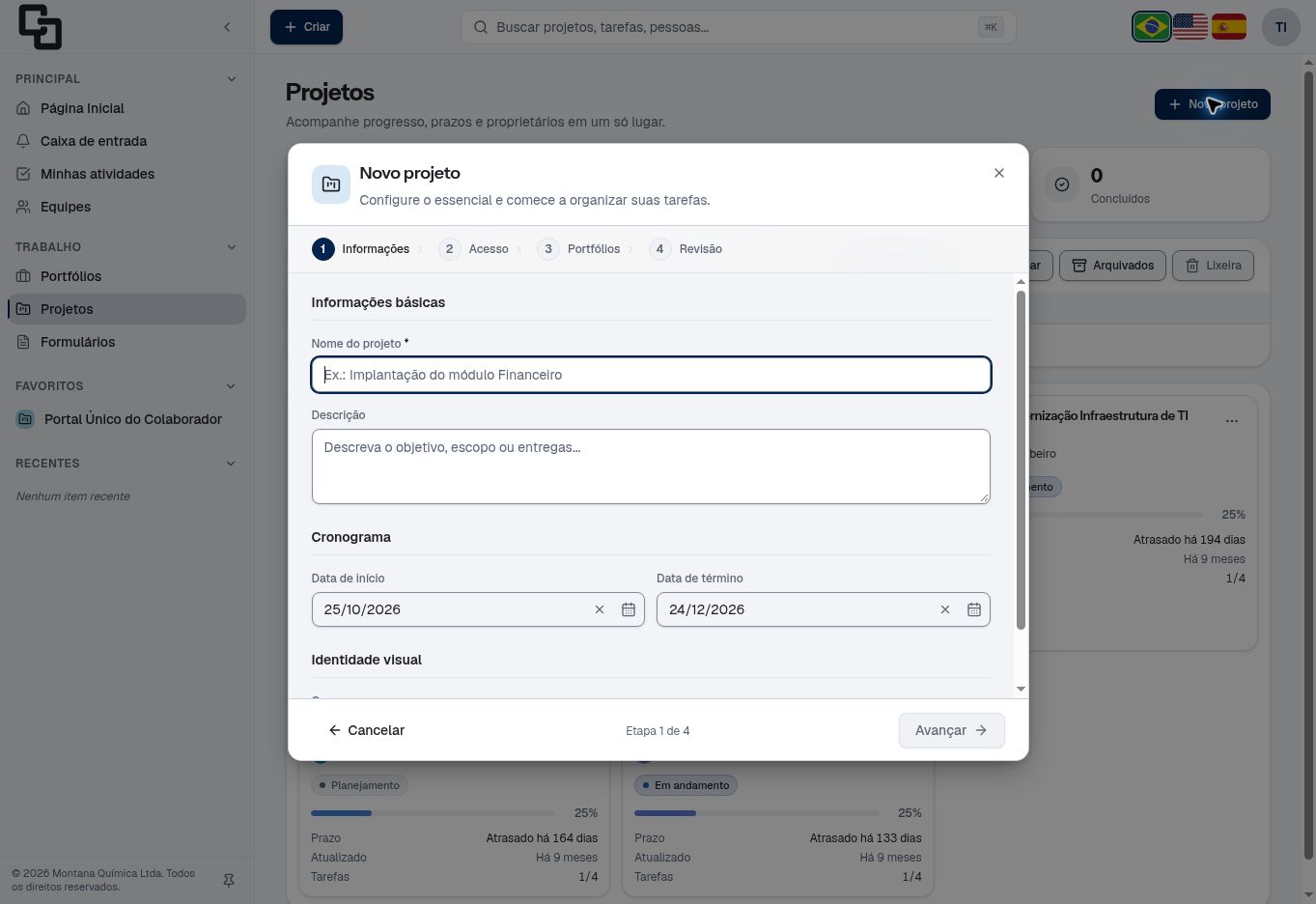Open options menu of Infraestrutura de TI card
This screenshot has height=904, width=1316.
(x=1232, y=421)
